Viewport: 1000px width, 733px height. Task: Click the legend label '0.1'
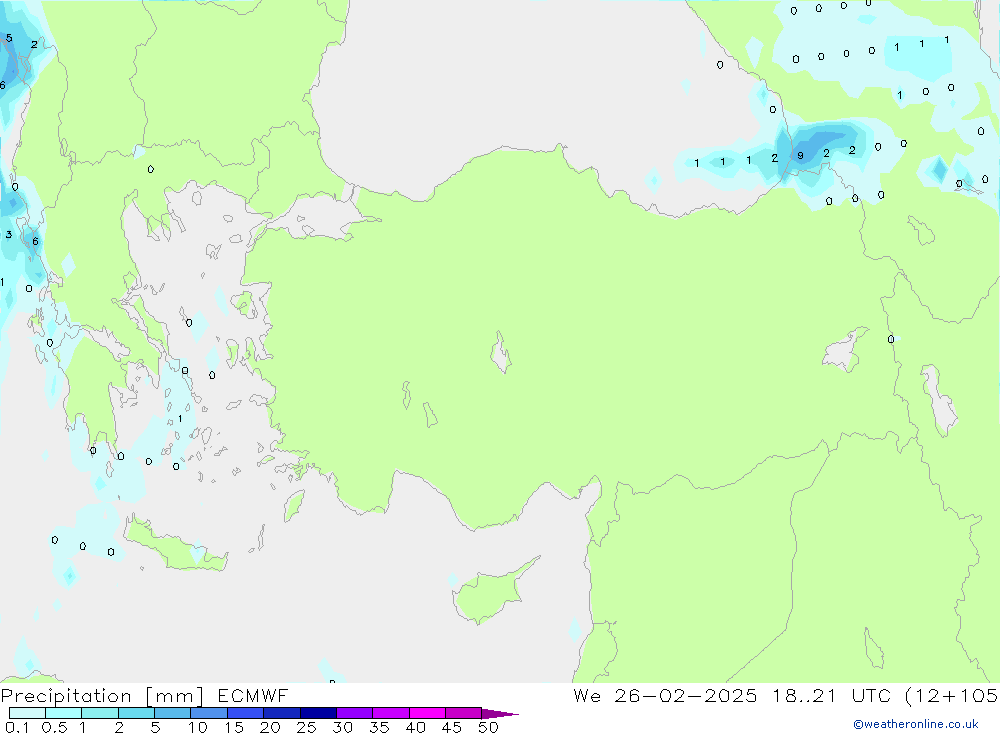click(17, 727)
